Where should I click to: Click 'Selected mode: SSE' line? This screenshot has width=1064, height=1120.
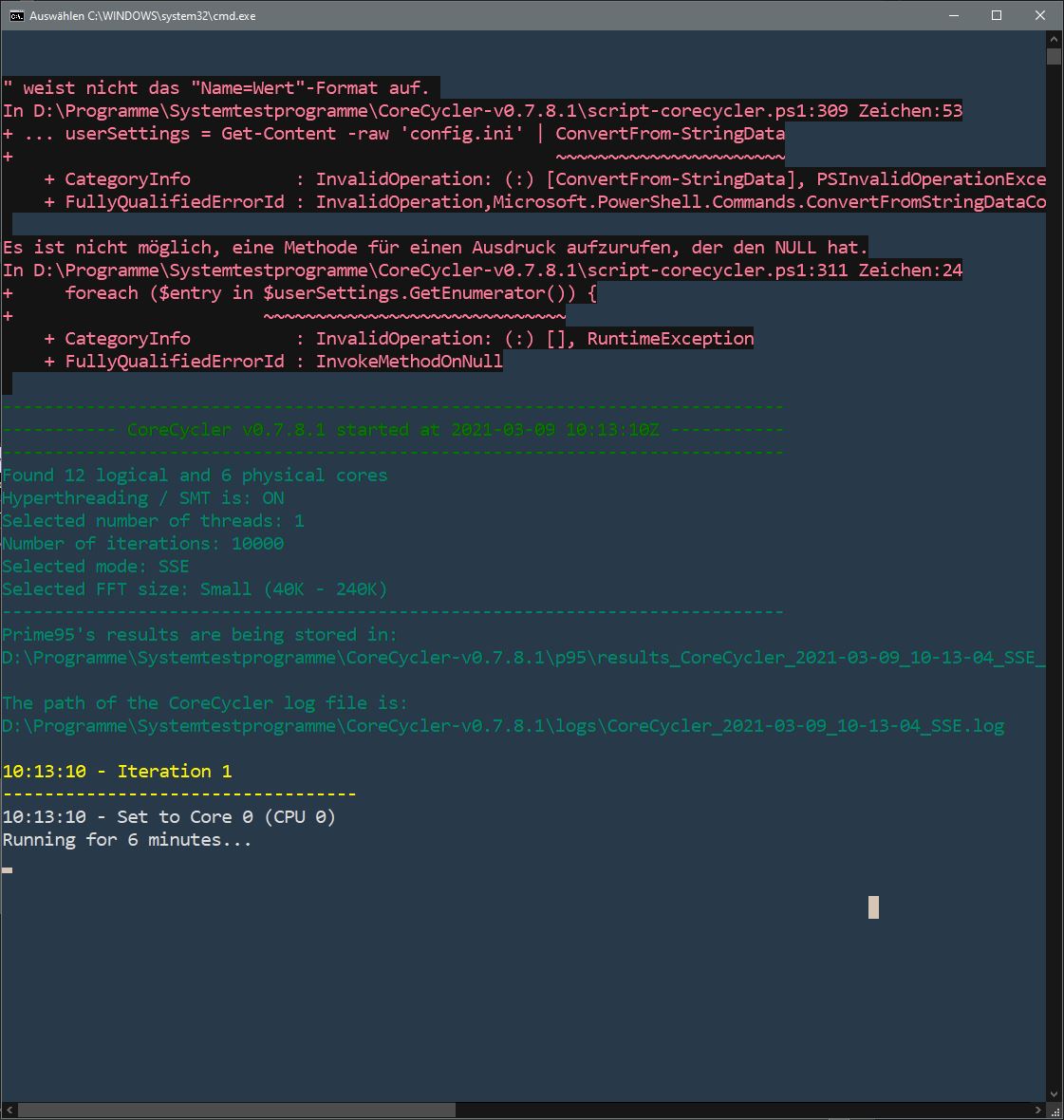(x=96, y=567)
